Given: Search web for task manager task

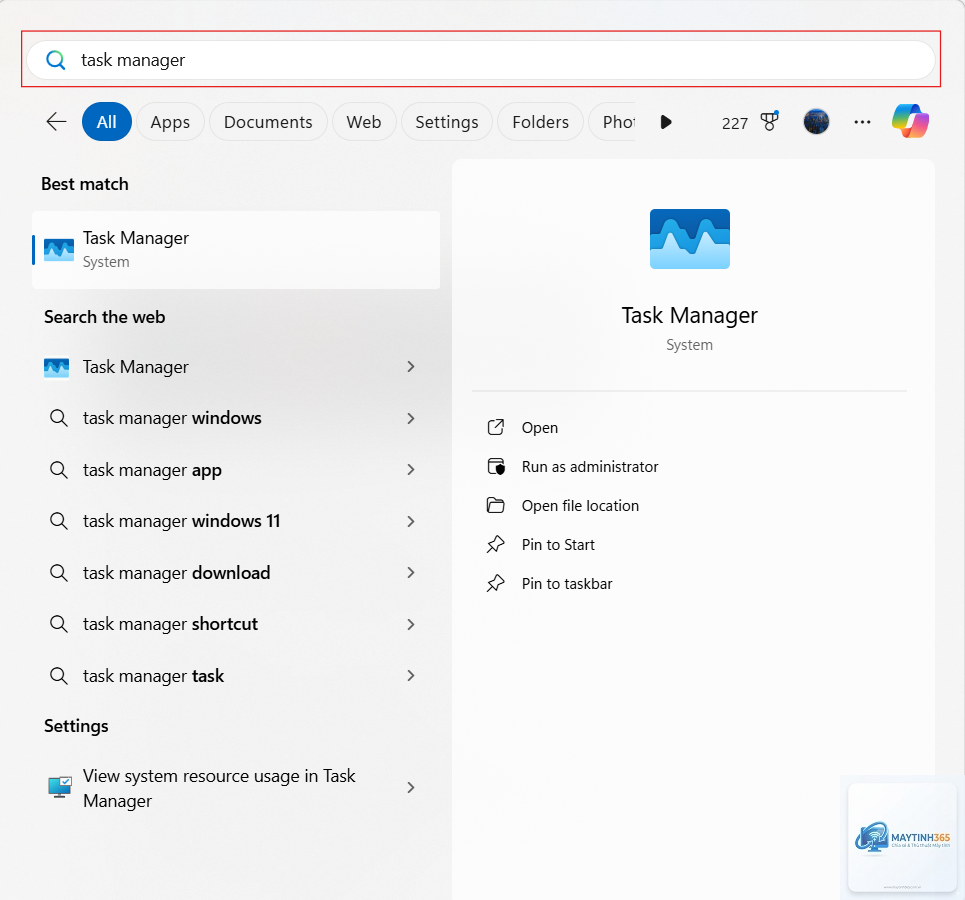Looking at the screenshot, I should pyautogui.click(x=153, y=675).
